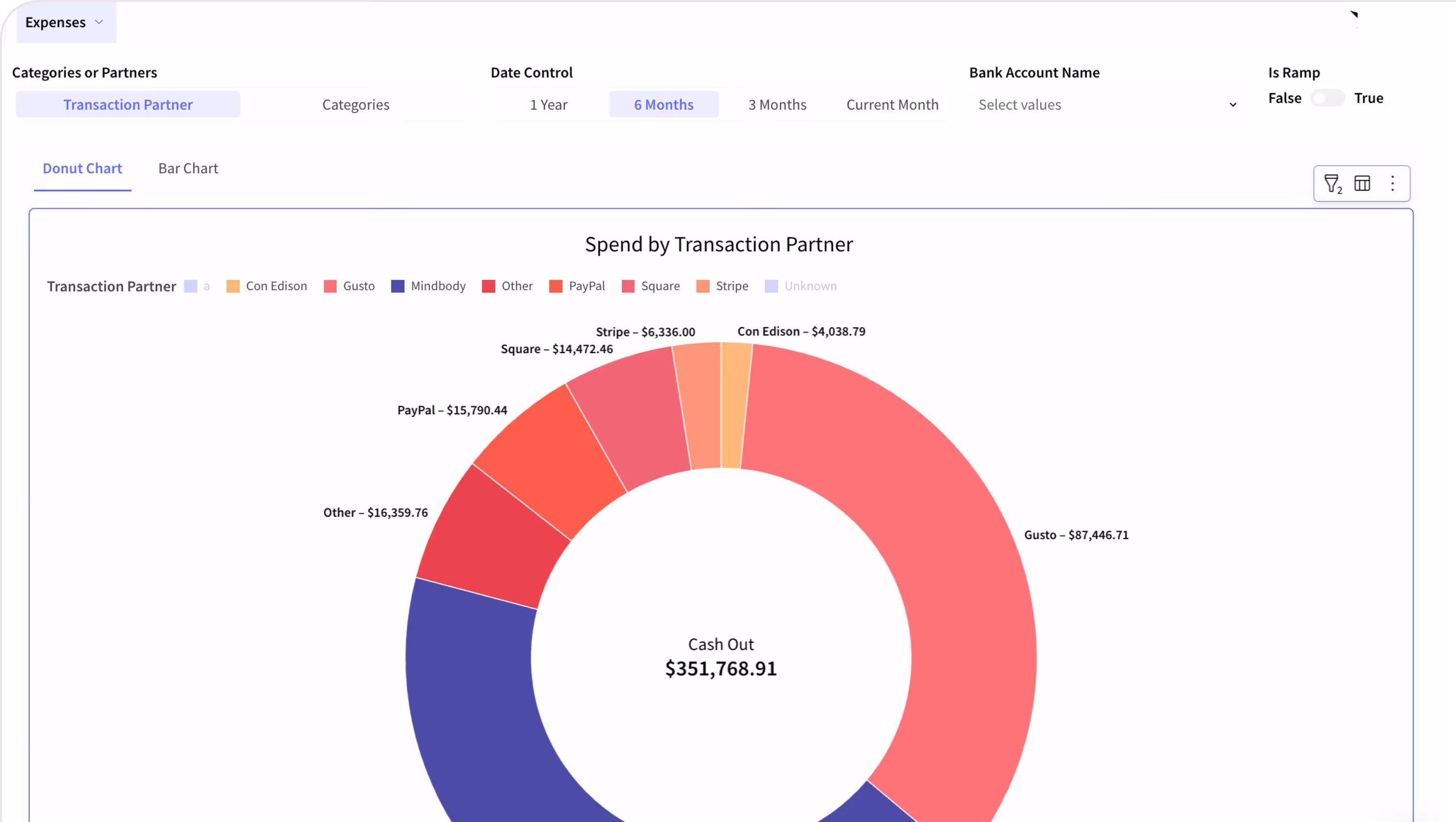Select the 3 Months date range
1456x822 pixels.
click(777, 105)
